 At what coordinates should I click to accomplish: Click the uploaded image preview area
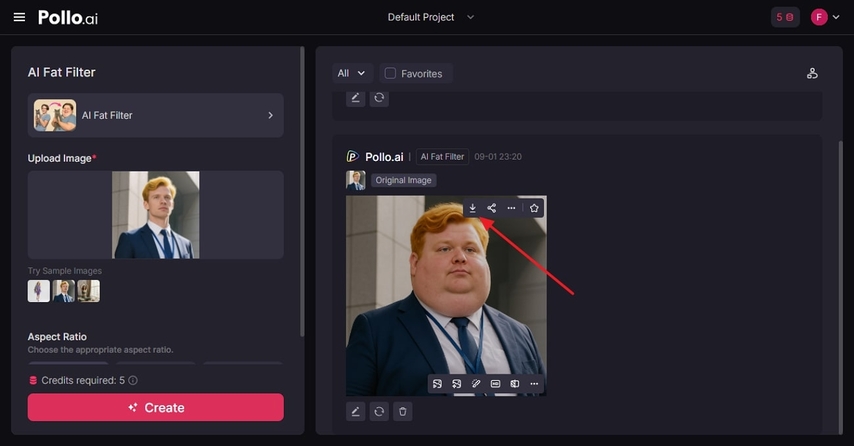click(155, 215)
